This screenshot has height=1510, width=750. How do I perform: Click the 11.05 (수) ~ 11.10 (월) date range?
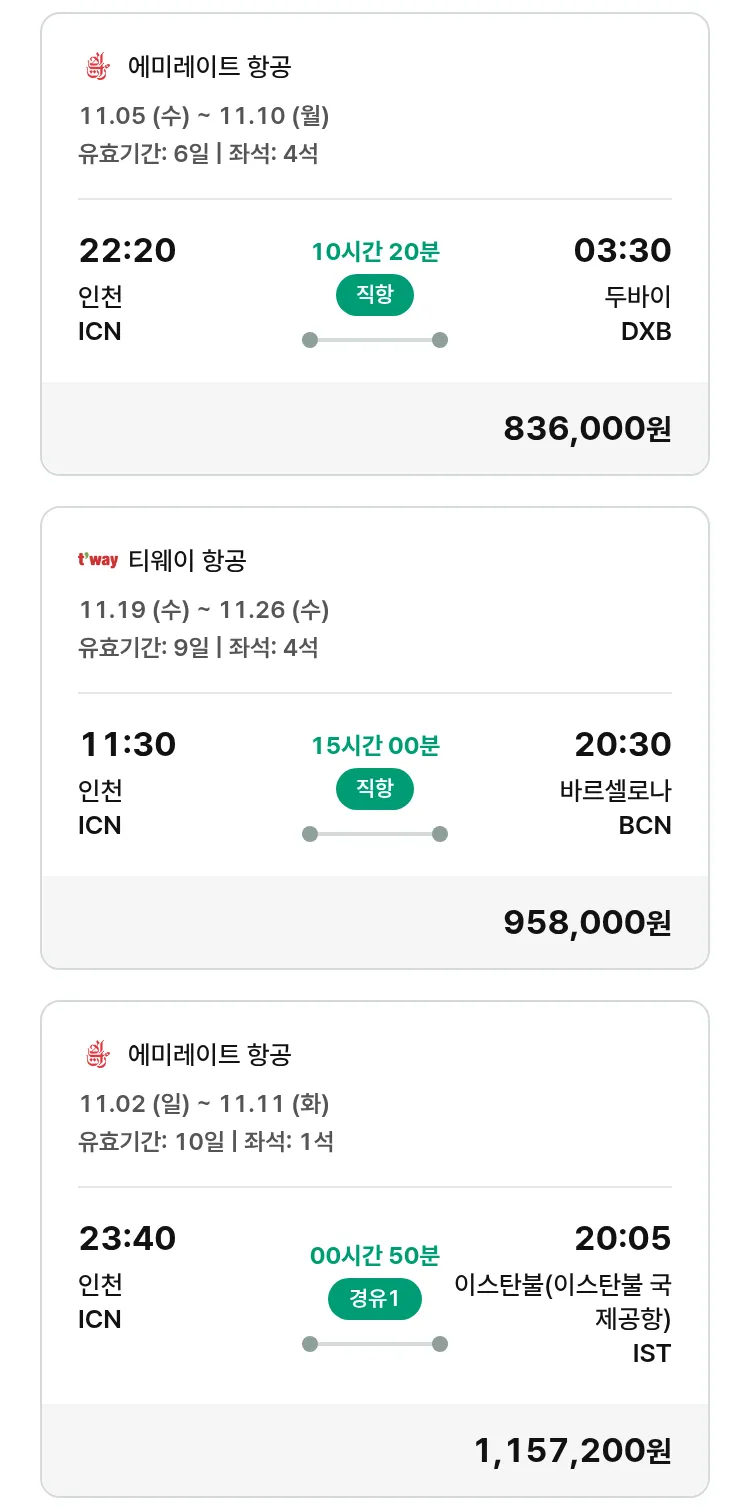point(204,116)
